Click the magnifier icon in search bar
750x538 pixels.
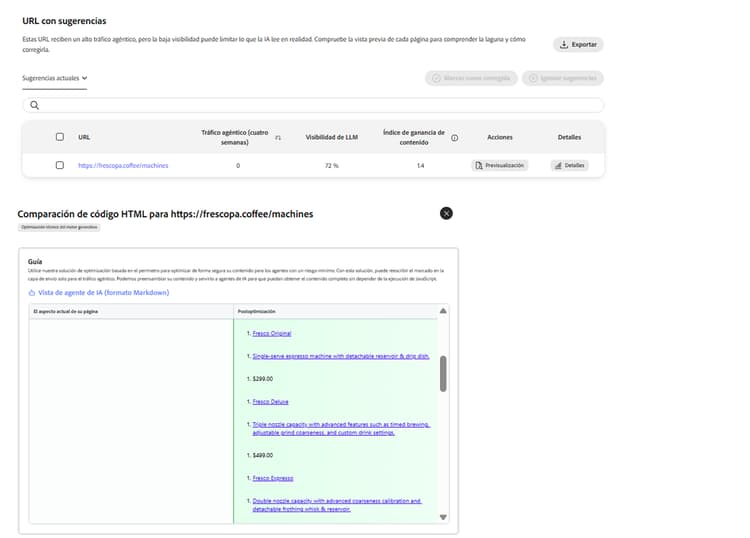point(34,105)
